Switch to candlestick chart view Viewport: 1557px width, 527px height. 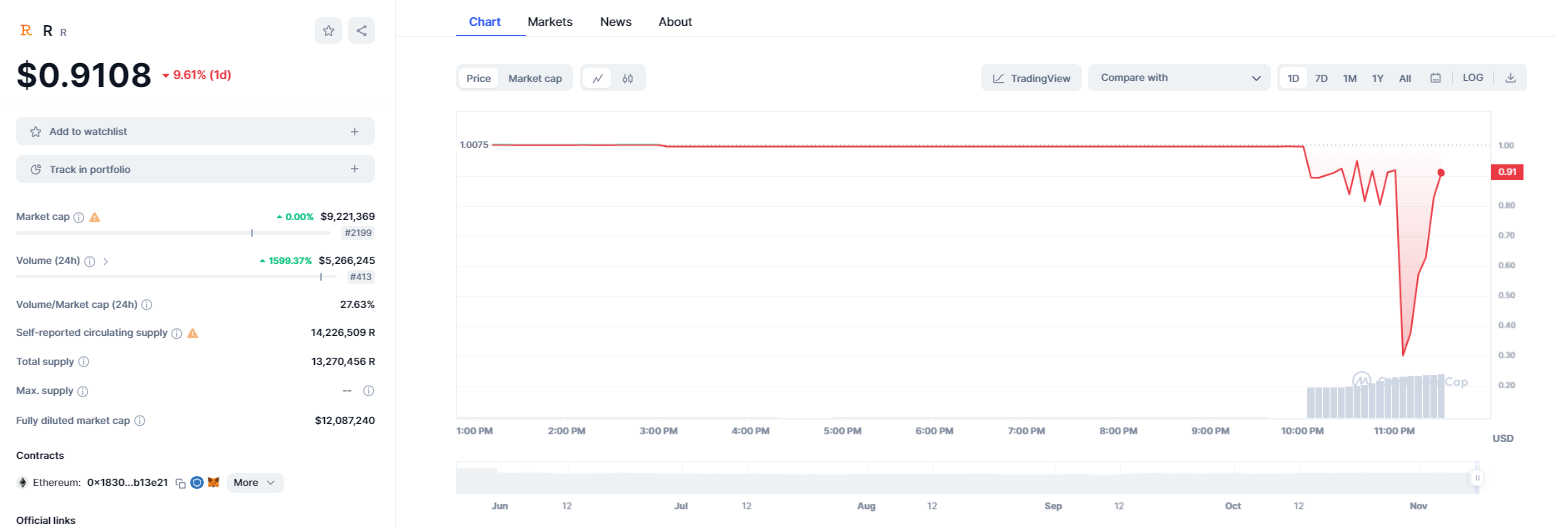(x=628, y=78)
